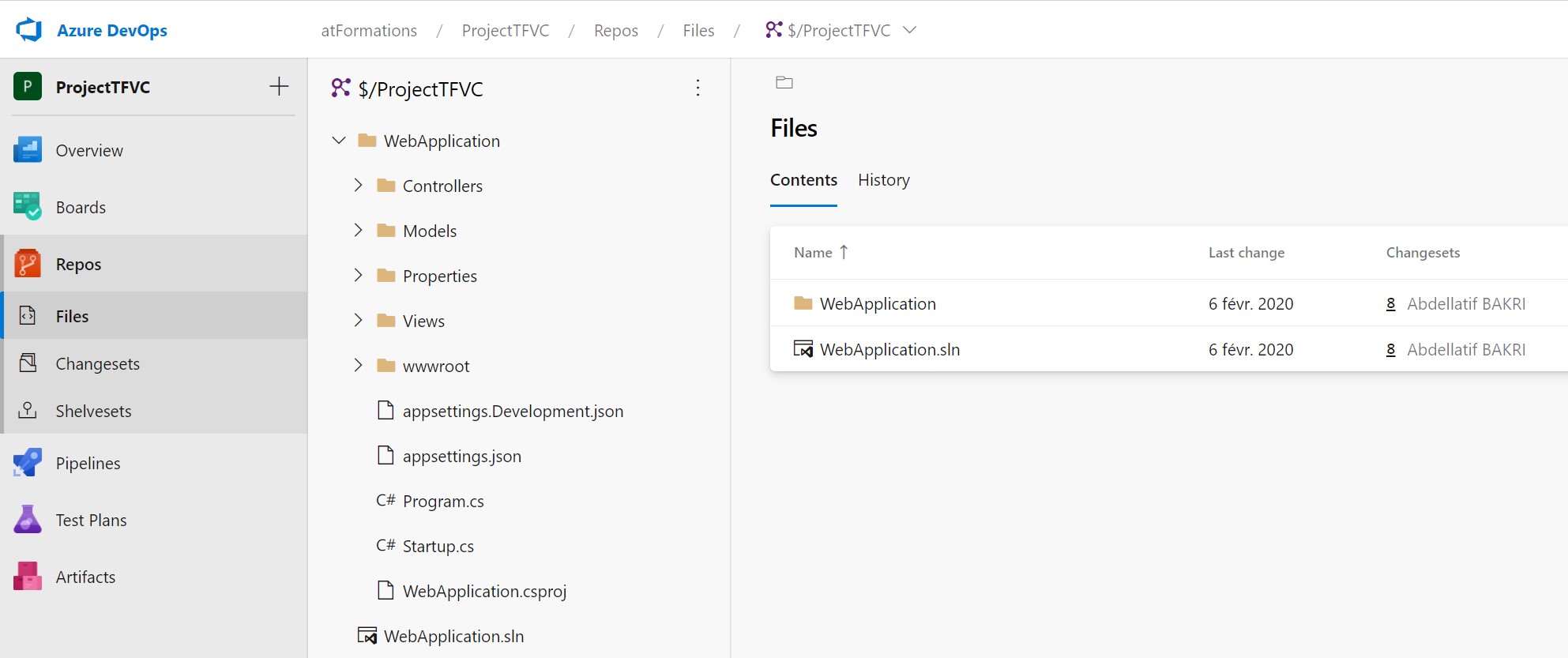Viewport: 1568px width, 658px height.
Task: Open Program.cs in the tree
Action: tap(443, 502)
